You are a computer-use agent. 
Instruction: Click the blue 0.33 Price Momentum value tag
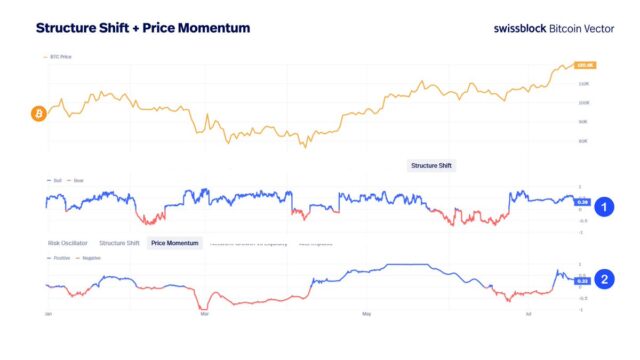[582, 281]
